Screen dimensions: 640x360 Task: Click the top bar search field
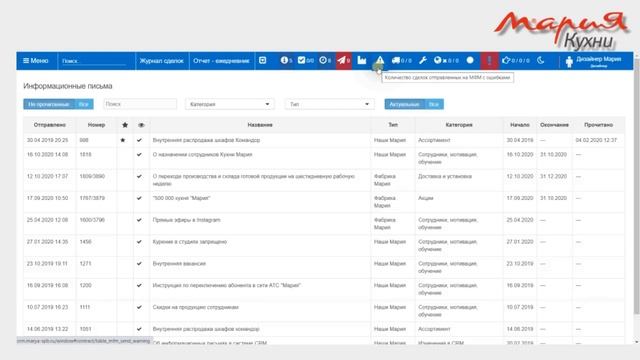coord(94,61)
